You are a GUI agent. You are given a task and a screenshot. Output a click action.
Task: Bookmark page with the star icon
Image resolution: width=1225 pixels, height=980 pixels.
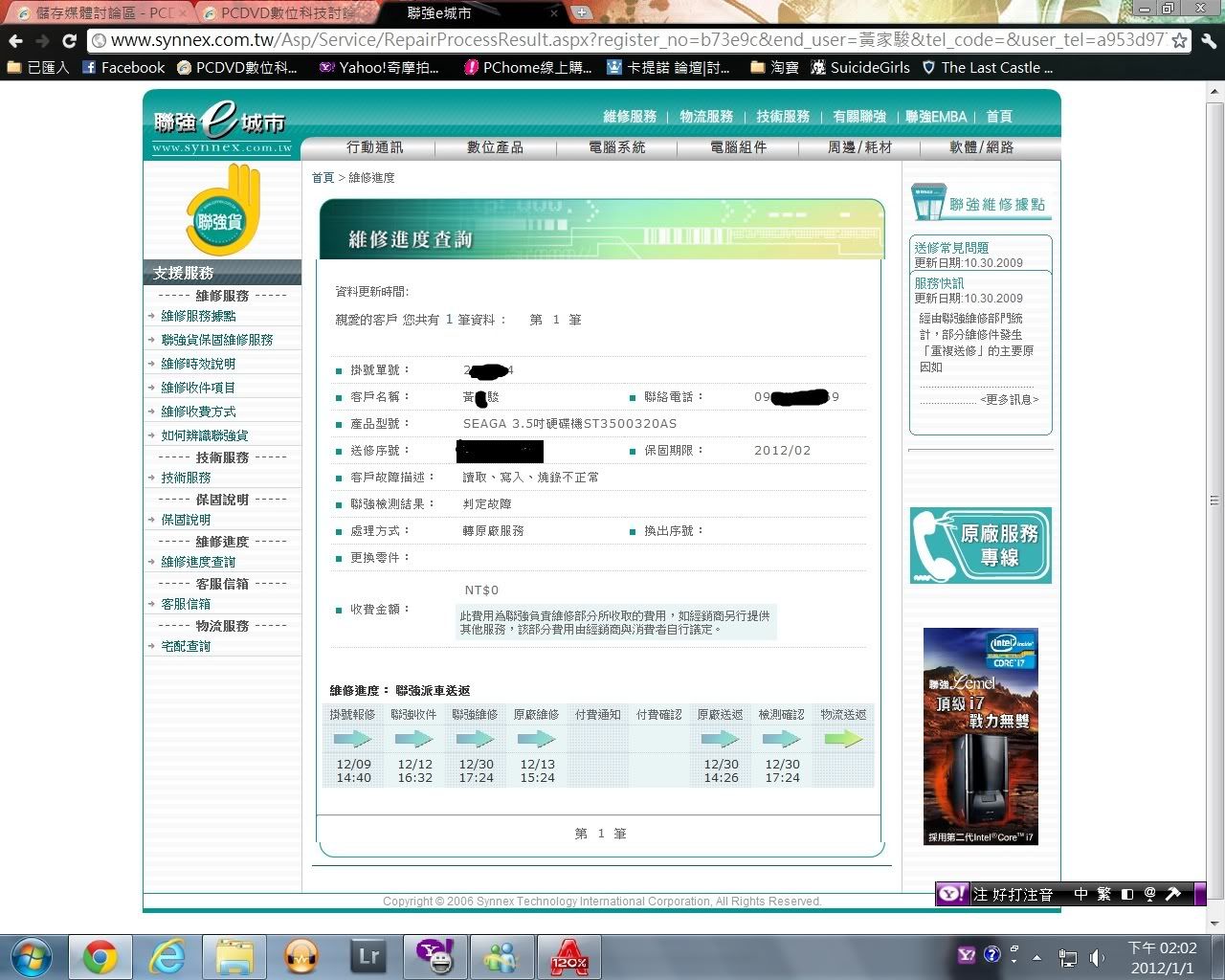tap(1179, 40)
